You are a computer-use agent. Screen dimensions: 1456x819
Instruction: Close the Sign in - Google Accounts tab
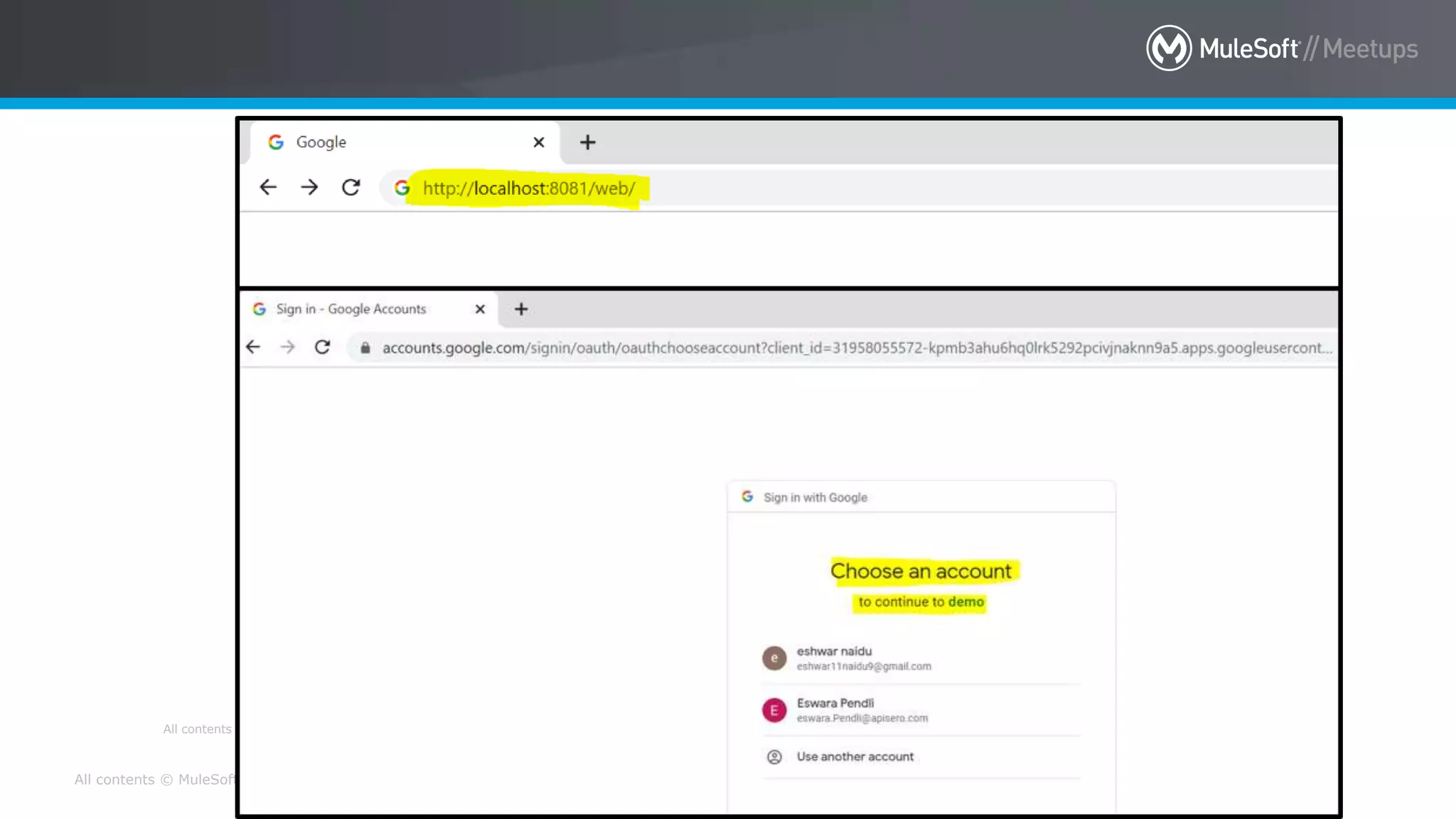pos(480,309)
